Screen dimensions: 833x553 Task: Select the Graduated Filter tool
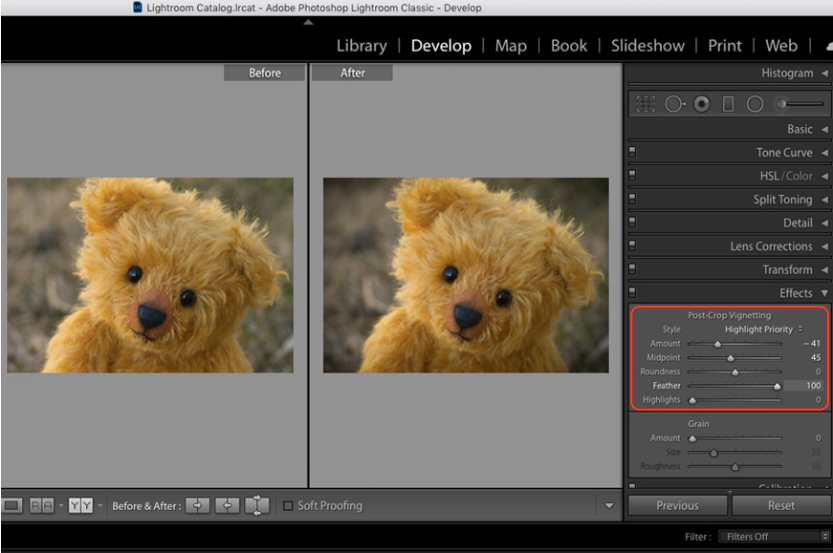[728, 104]
